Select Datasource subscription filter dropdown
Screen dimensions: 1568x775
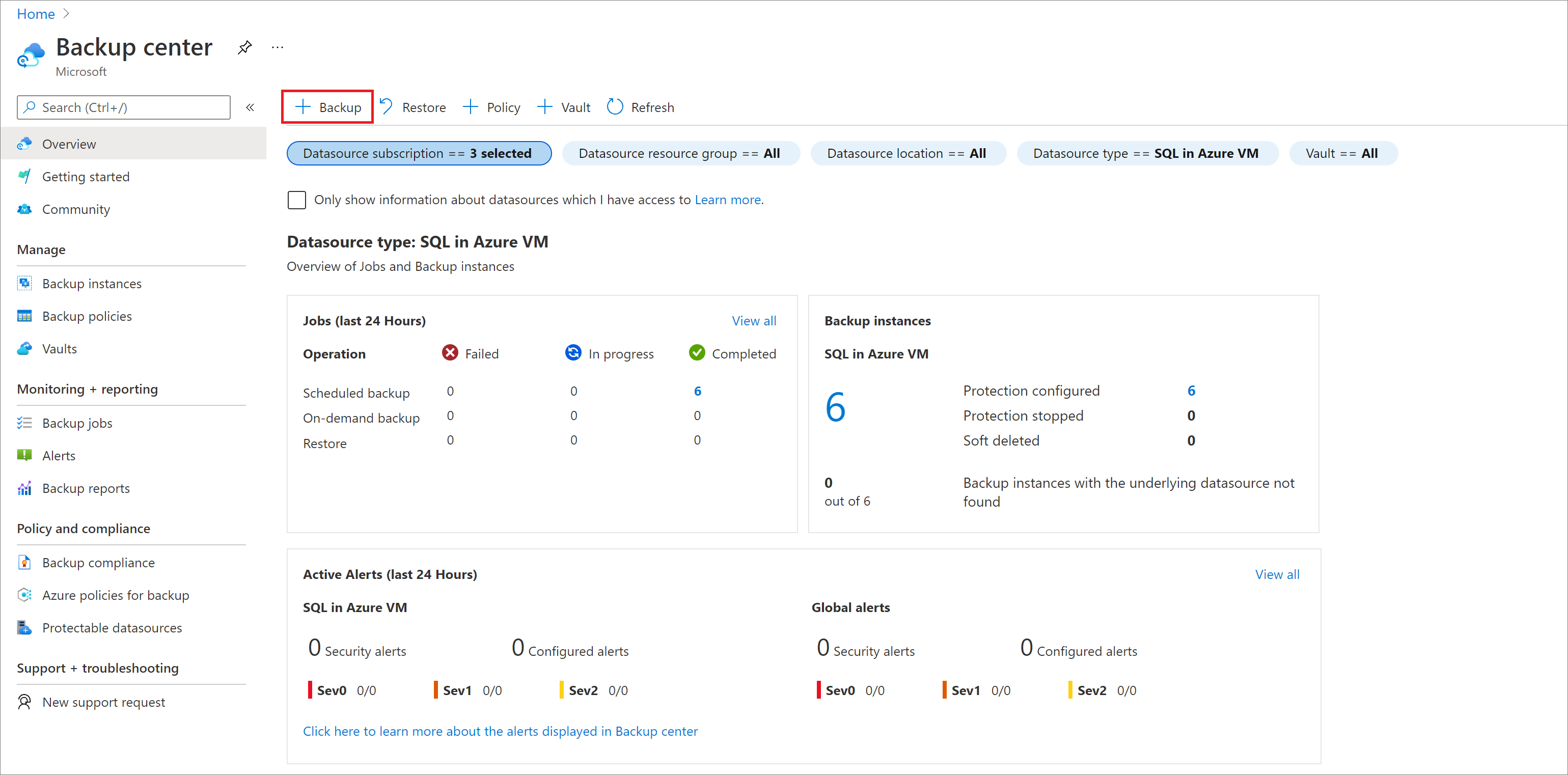pos(419,153)
